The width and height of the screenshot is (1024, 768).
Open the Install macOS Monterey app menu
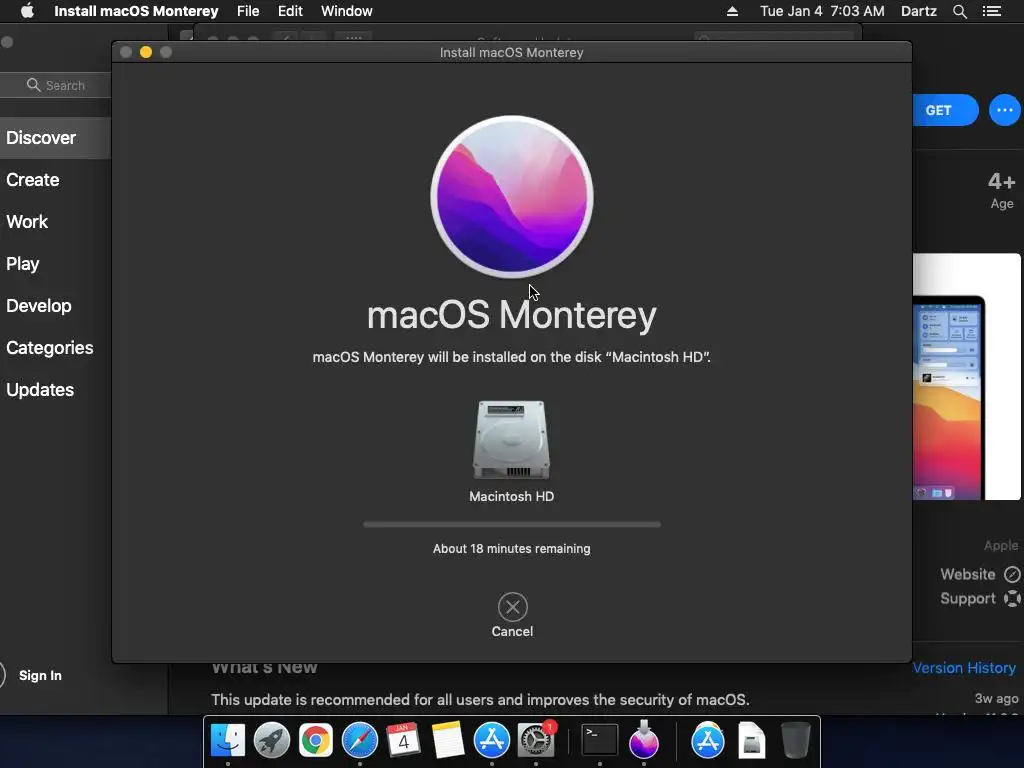tap(136, 11)
